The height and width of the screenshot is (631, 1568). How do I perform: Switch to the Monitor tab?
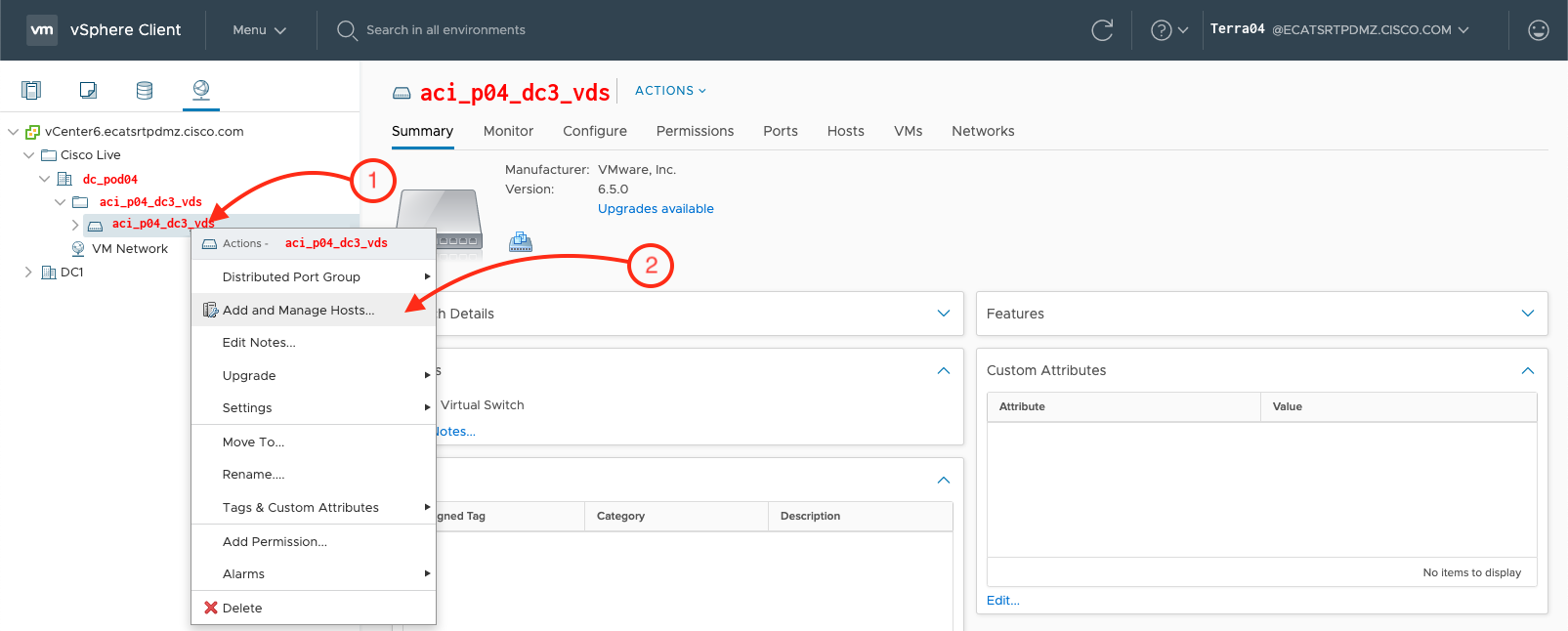tap(508, 131)
